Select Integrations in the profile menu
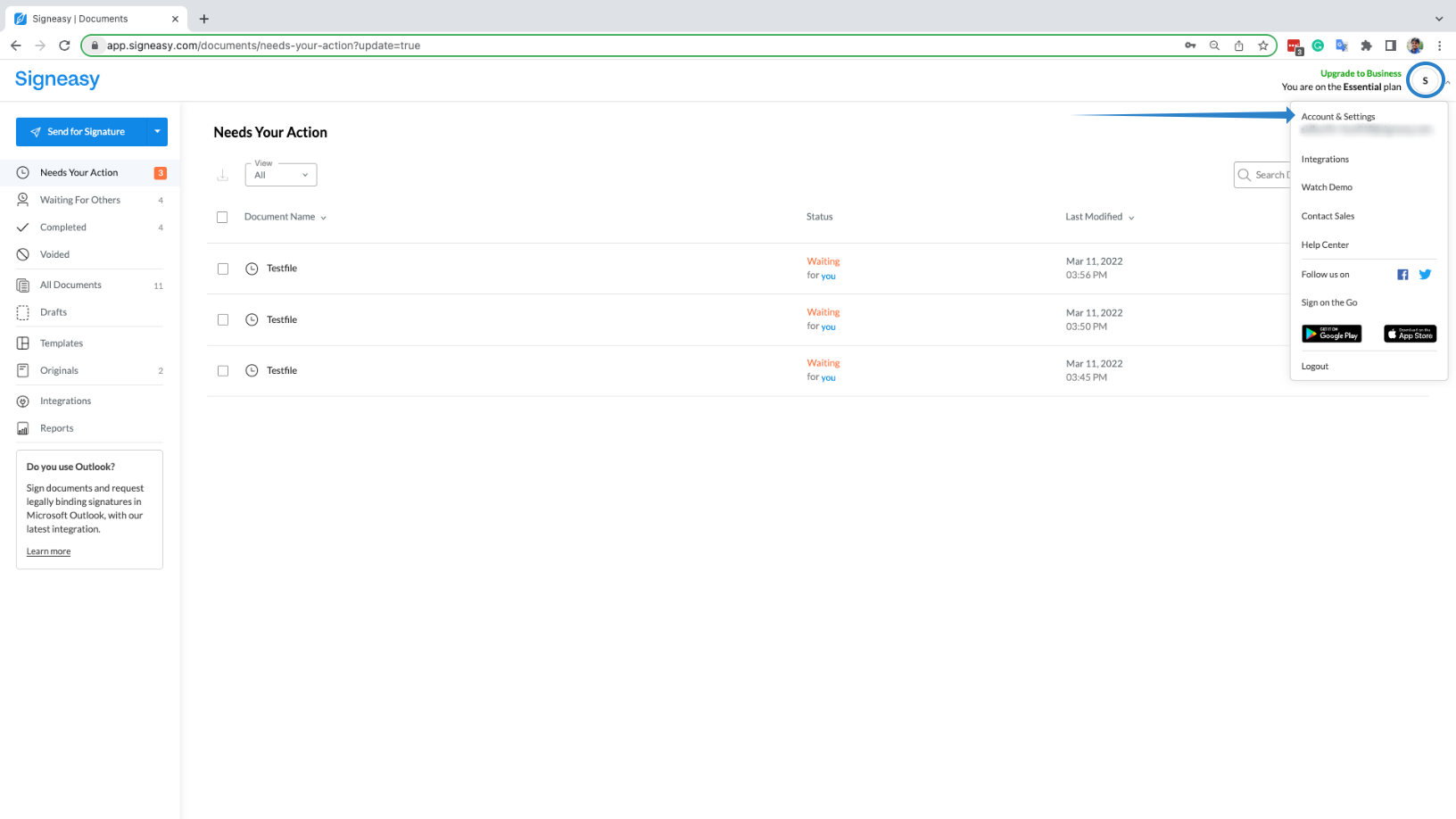This screenshot has height=819, width=1456. (1325, 160)
